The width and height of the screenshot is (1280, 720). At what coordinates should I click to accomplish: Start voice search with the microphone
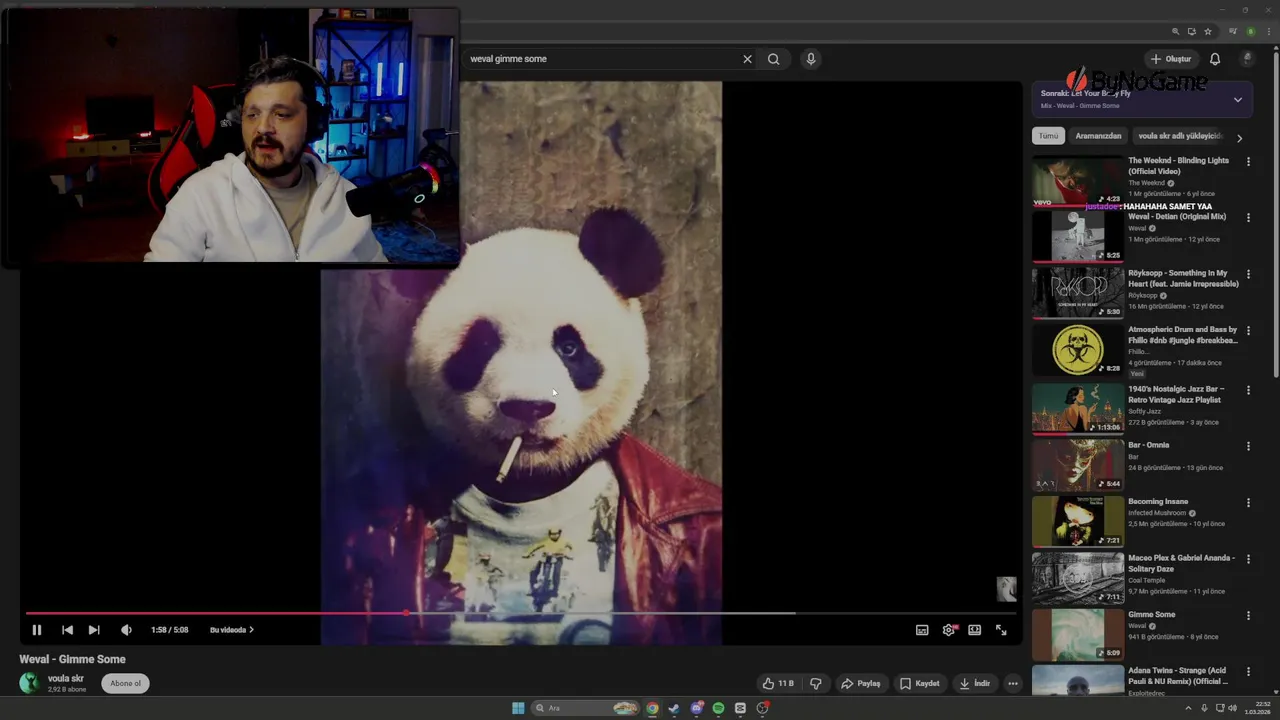click(811, 59)
